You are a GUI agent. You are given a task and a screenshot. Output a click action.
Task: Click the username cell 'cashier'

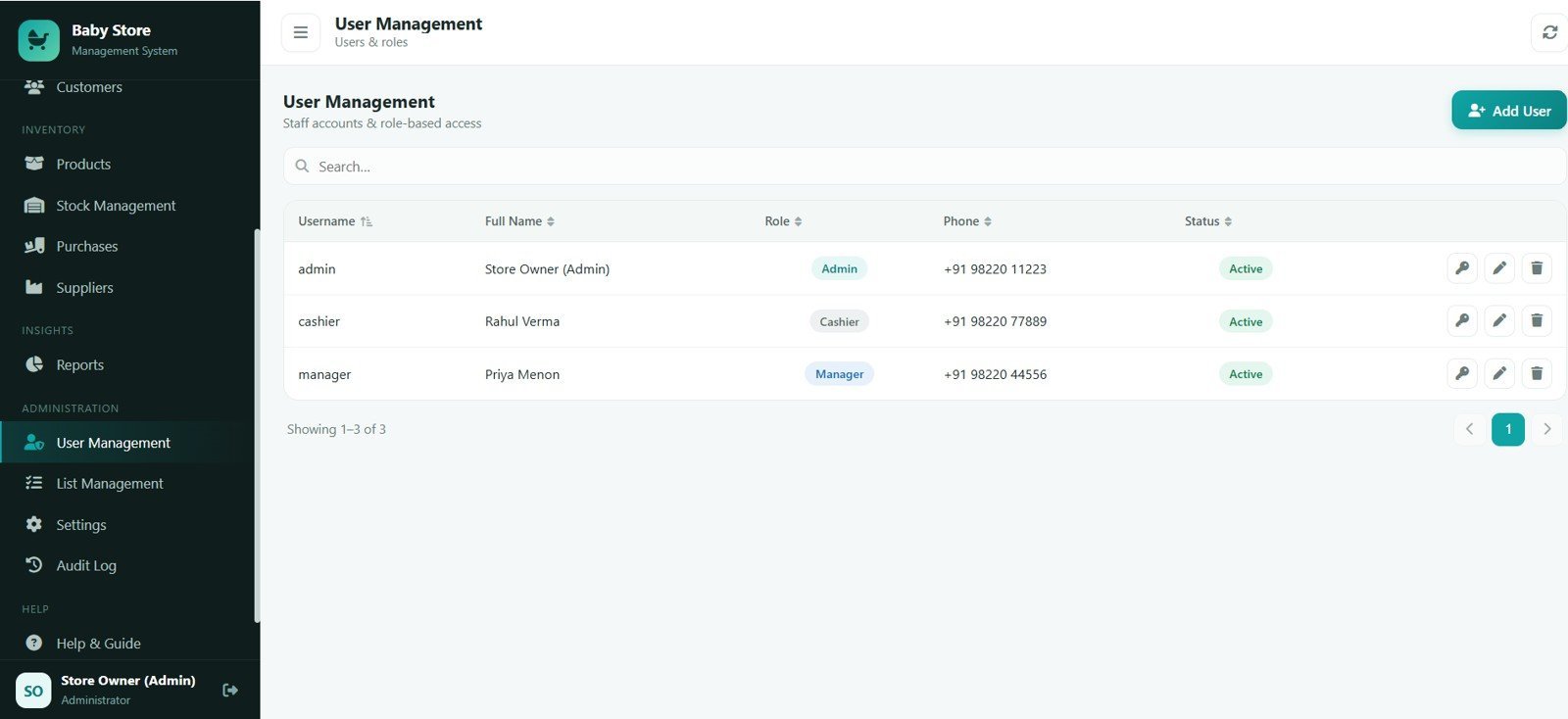(x=319, y=321)
